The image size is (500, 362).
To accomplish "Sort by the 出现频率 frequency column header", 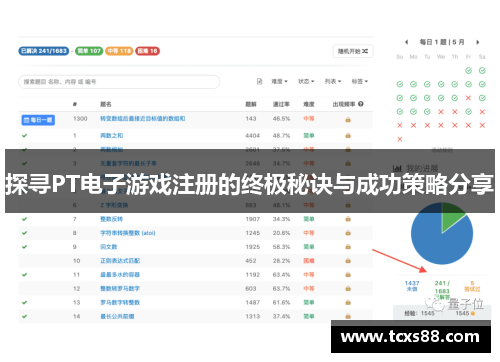I will tap(344, 104).
